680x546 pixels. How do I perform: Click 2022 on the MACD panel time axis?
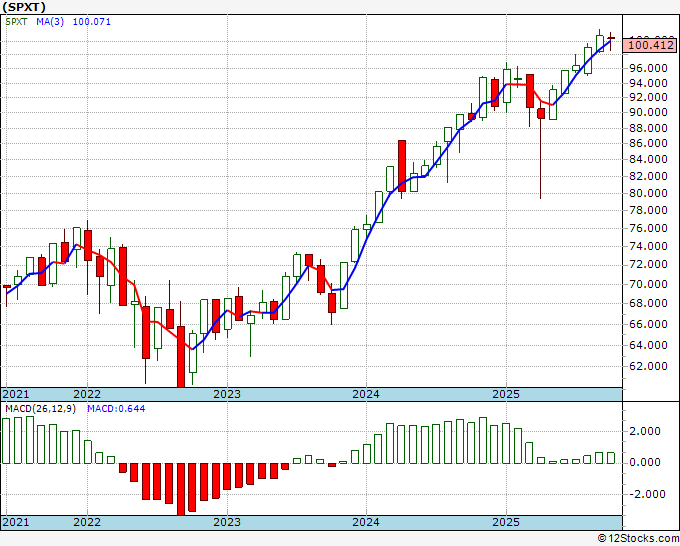tap(87, 522)
